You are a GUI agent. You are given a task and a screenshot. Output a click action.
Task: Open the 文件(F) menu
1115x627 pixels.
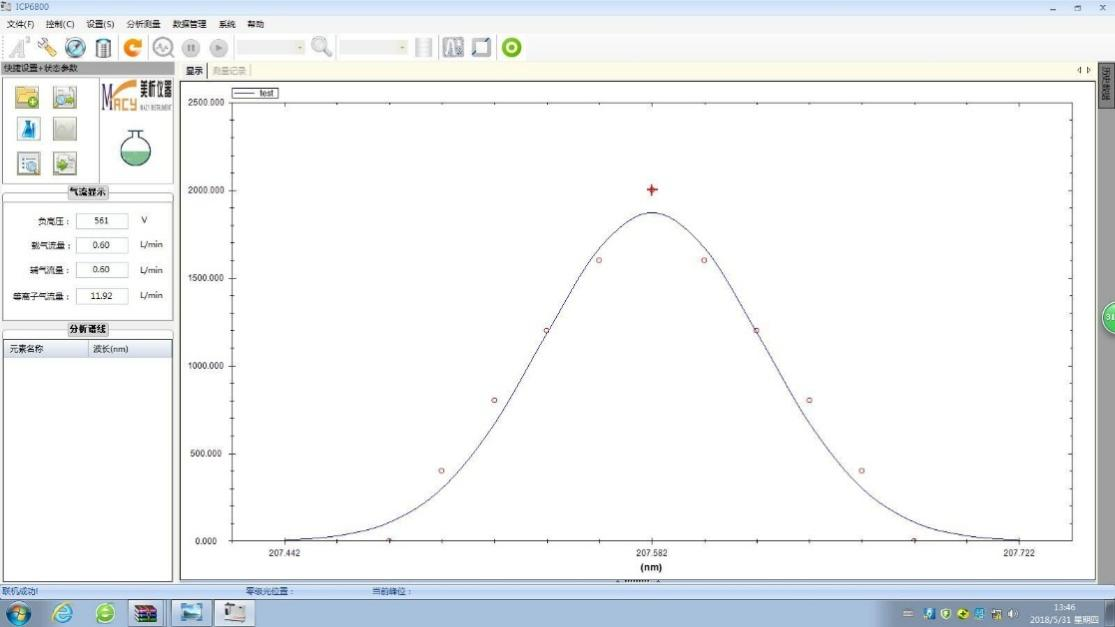(20, 24)
